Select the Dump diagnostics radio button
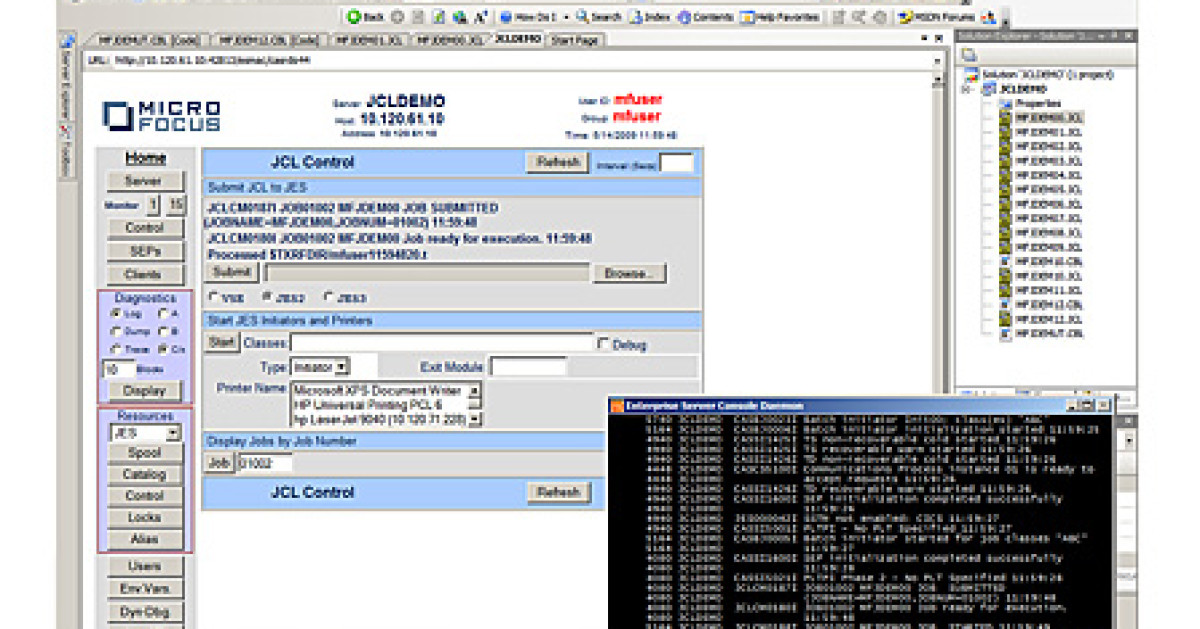The width and height of the screenshot is (1200, 629). click(x=116, y=331)
